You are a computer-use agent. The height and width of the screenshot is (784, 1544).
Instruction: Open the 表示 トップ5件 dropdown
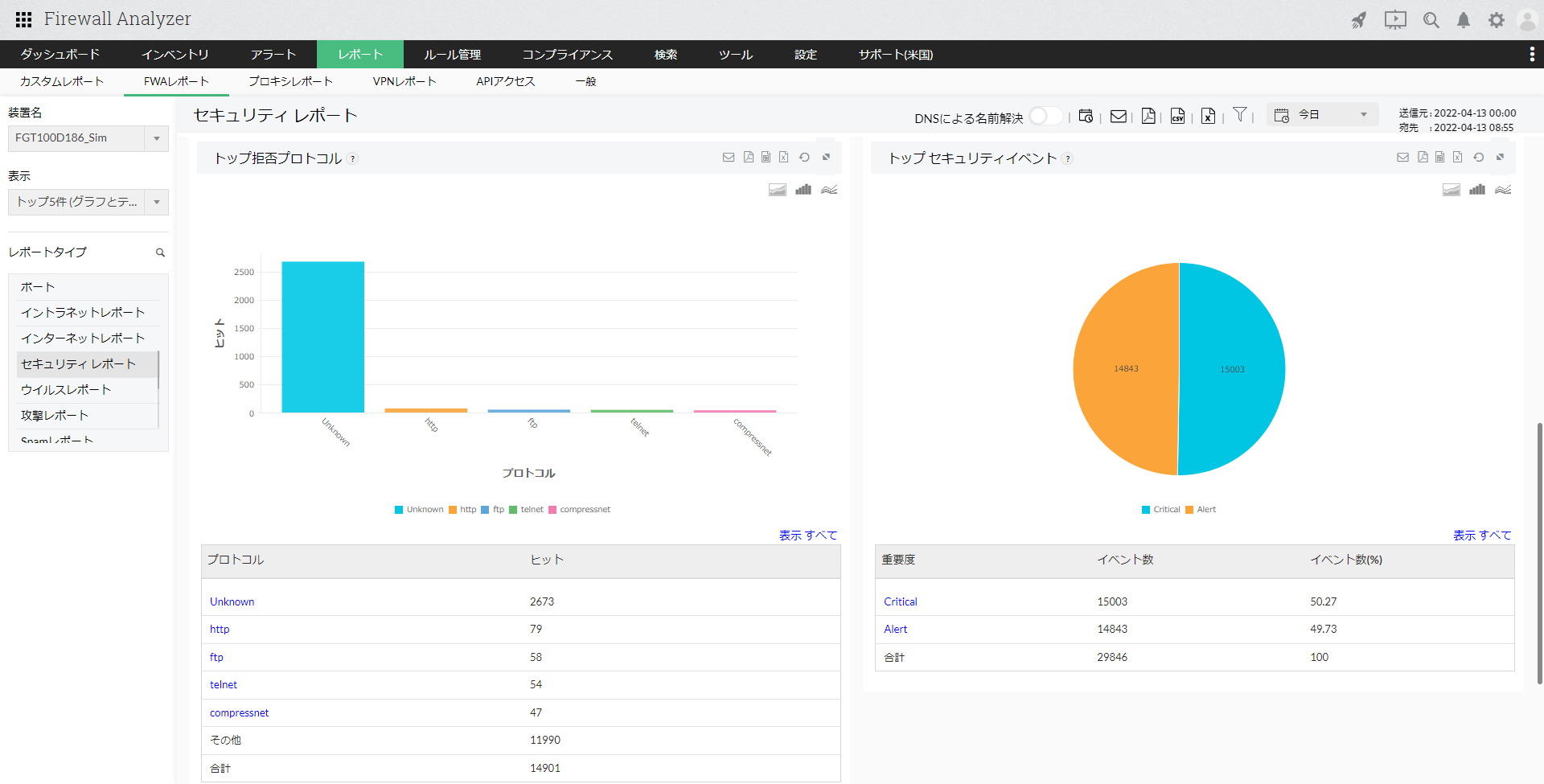click(x=157, y=202)
